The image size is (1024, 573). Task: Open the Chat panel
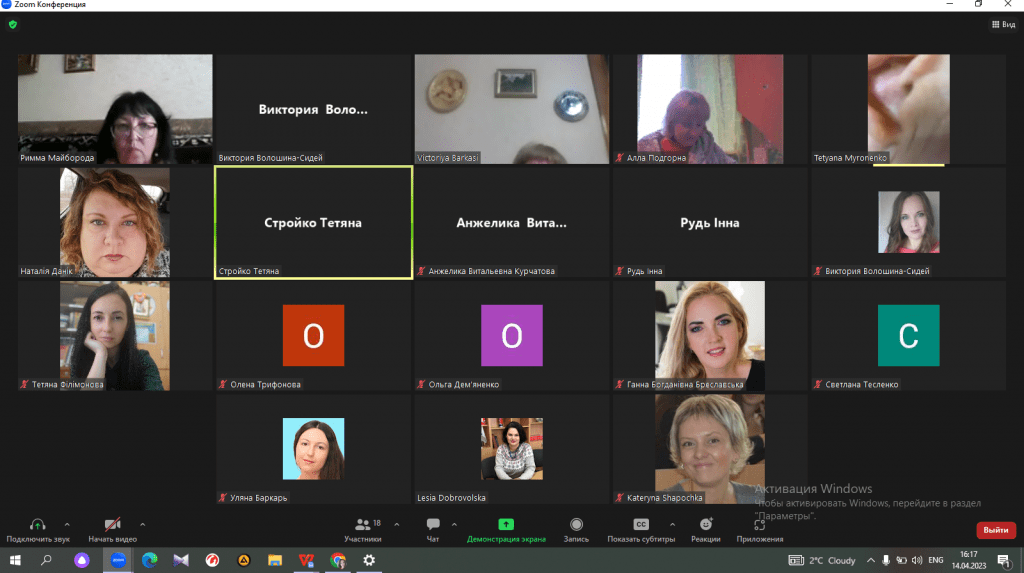(x=433, y=524)
